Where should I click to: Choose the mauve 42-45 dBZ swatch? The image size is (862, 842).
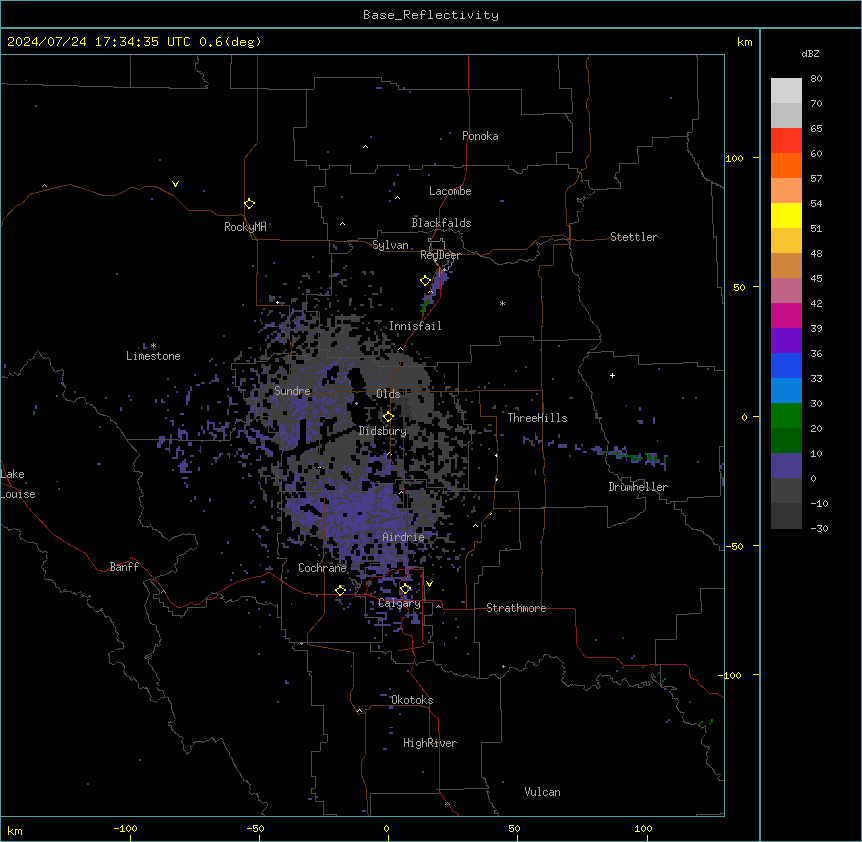(x=786, y=290)
